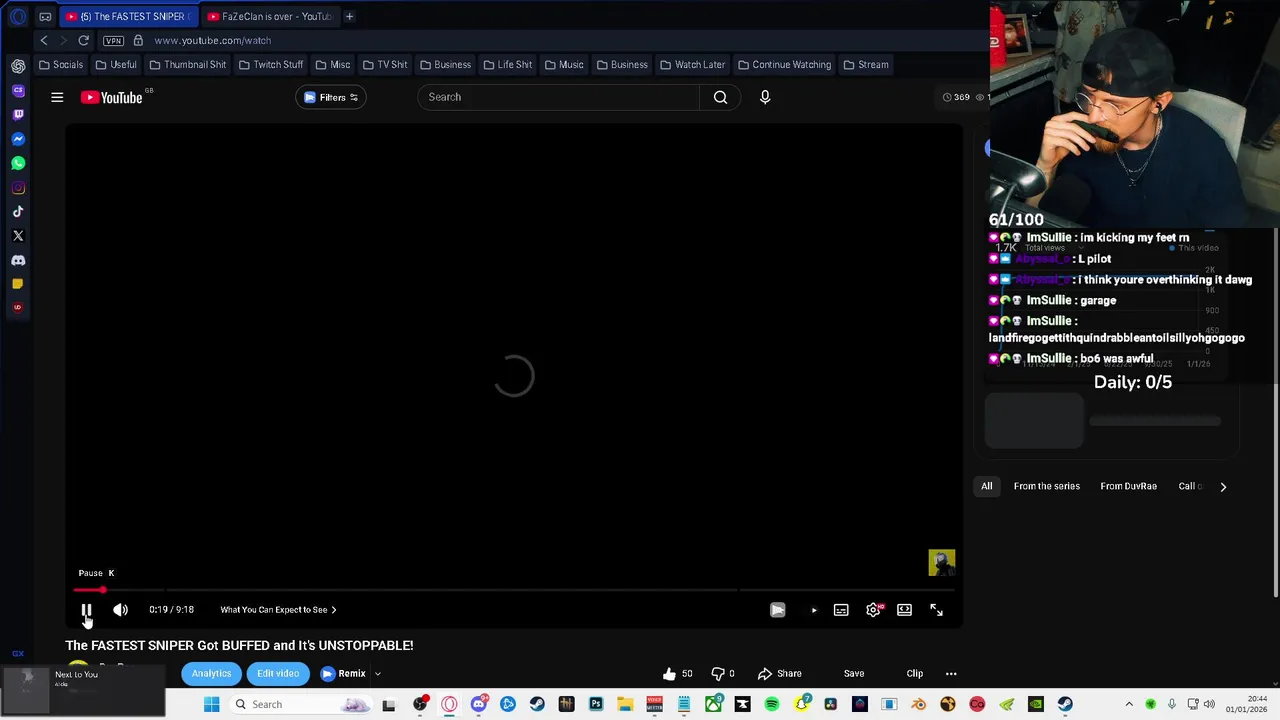This screenshot has width=1280, height=720.
Task: Open Instagram in the Opera sidebar
Action: [x=18, y=188]
